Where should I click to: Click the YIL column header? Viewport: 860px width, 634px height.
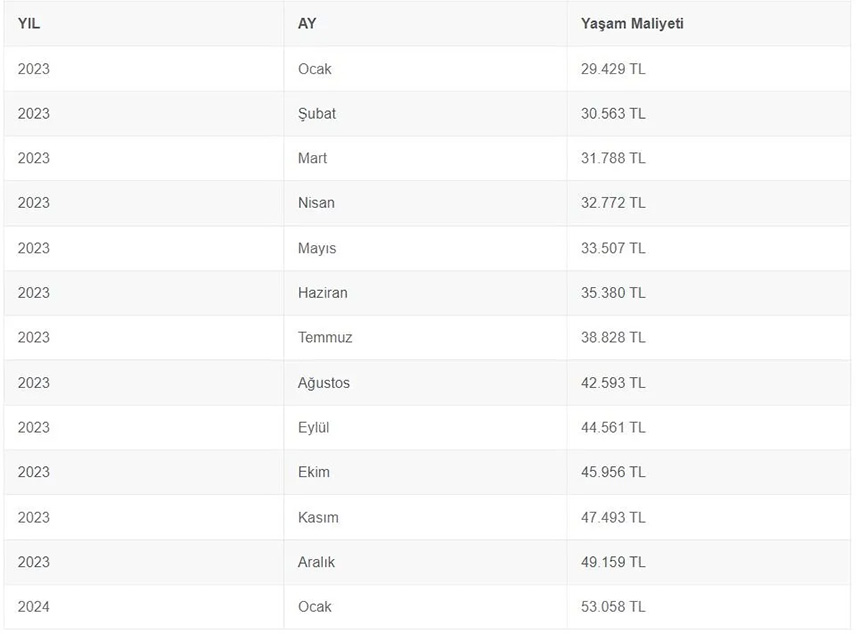[29, 23]
